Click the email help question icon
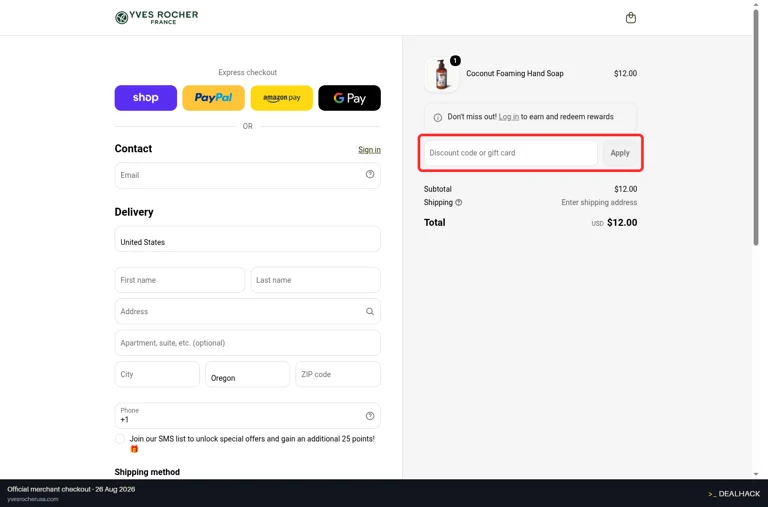This screenshot has width=768, height=507. click(x=370, y=174)
